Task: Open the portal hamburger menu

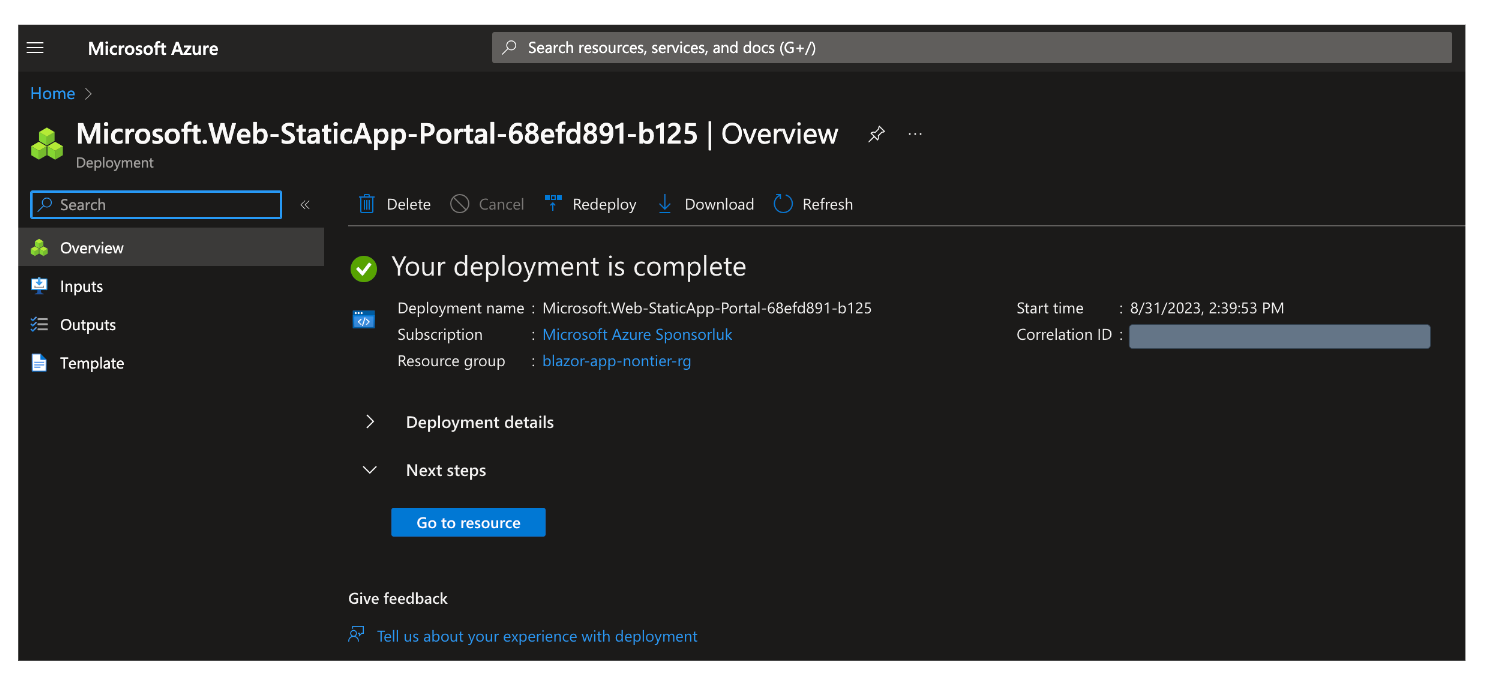Action: (34, 47)
